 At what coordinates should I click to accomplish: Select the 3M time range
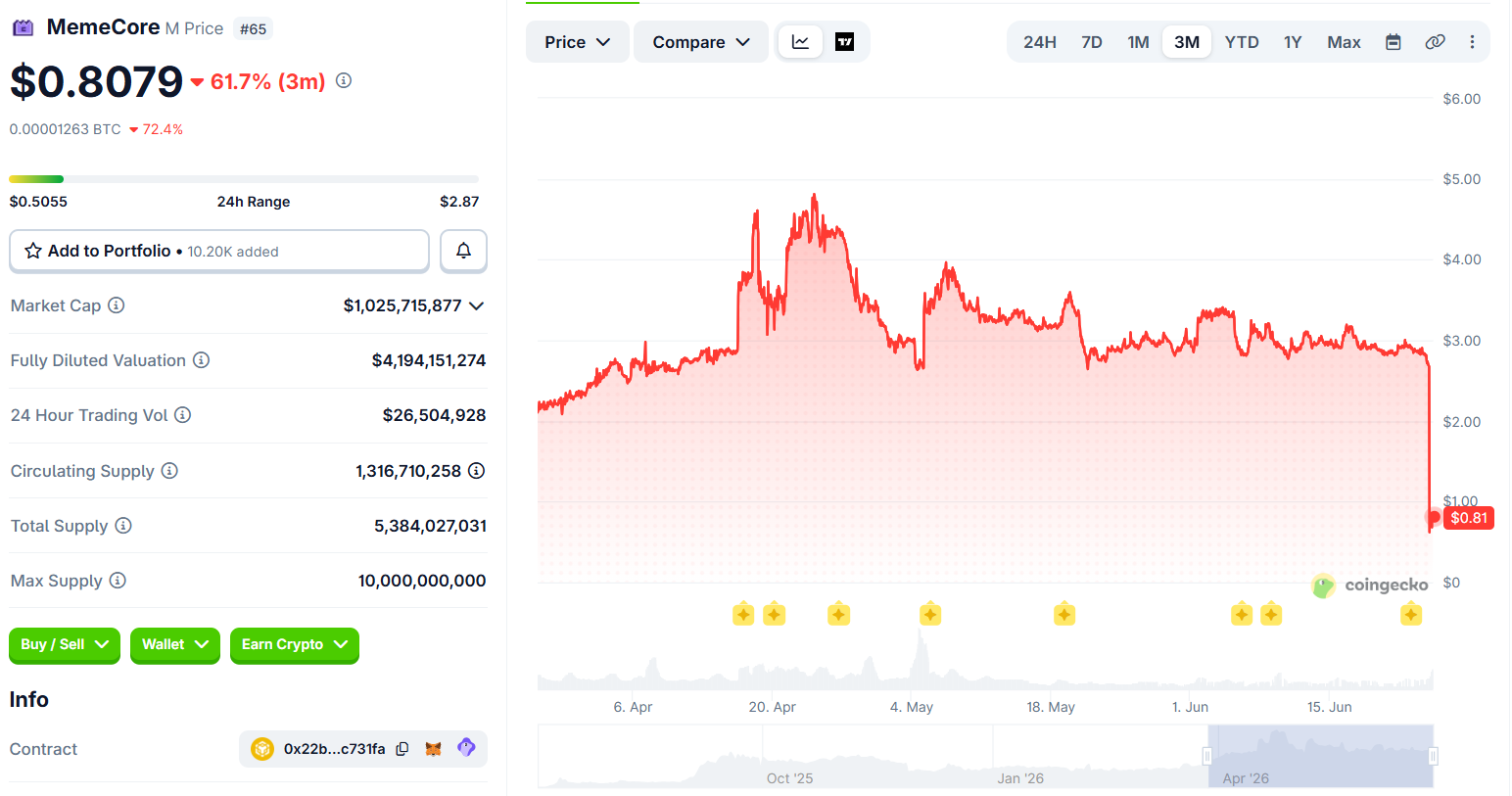point(1187,42)
